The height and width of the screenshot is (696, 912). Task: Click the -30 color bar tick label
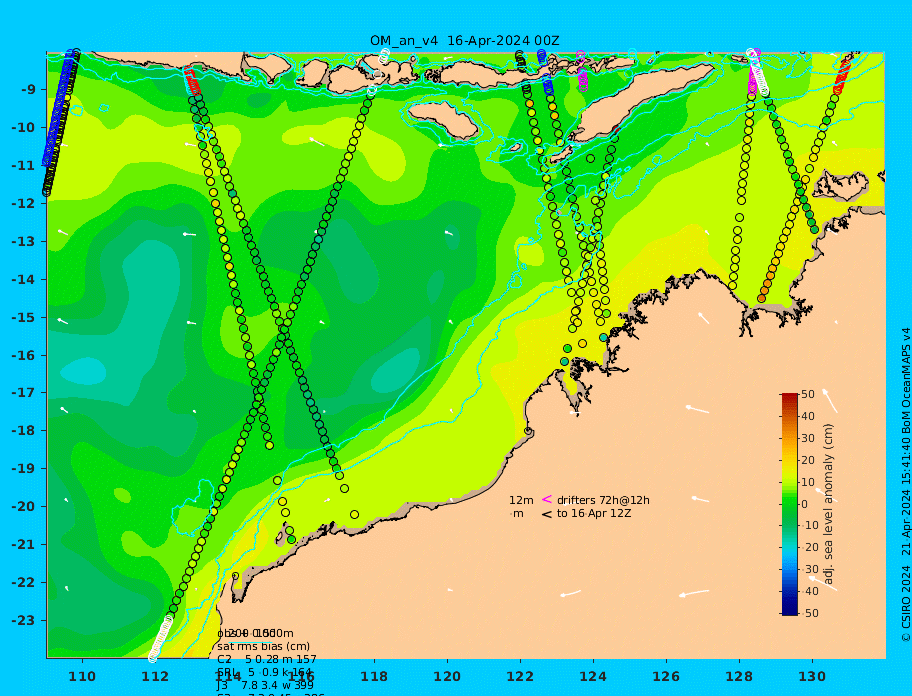pyautogui.click(x=810, y=569)
